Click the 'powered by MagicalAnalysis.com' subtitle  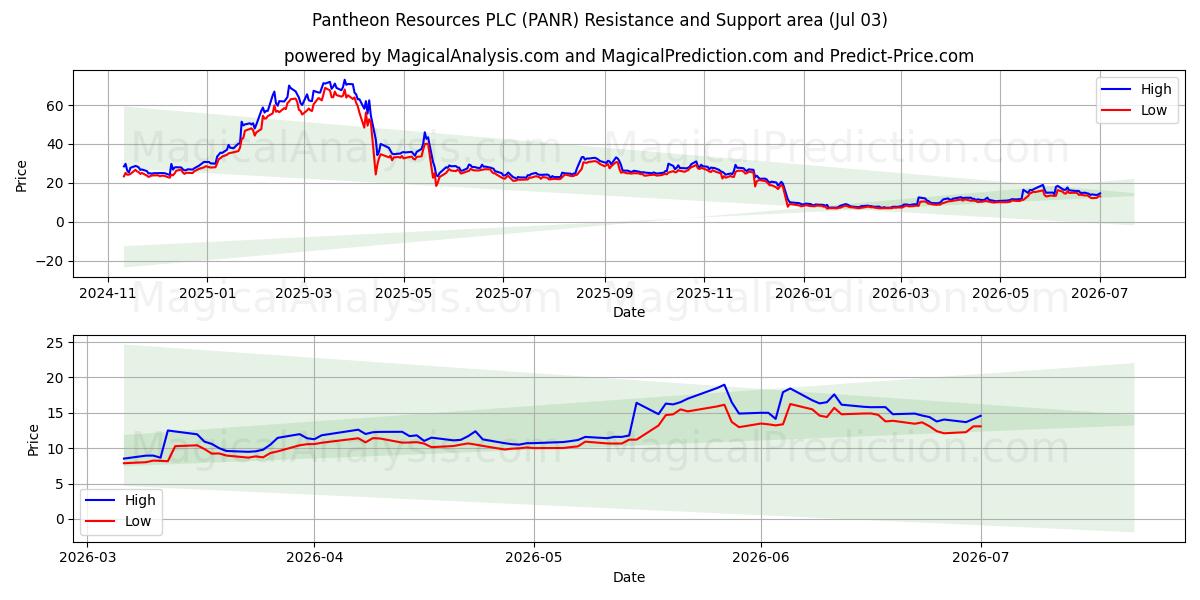click(x=421, y=56)
